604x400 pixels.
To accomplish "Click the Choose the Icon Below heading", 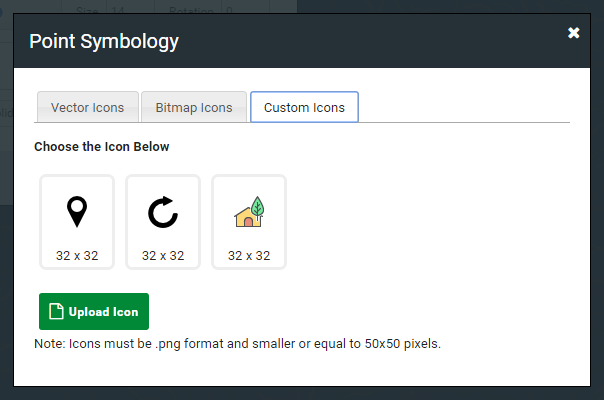I will tap(102, 147).
